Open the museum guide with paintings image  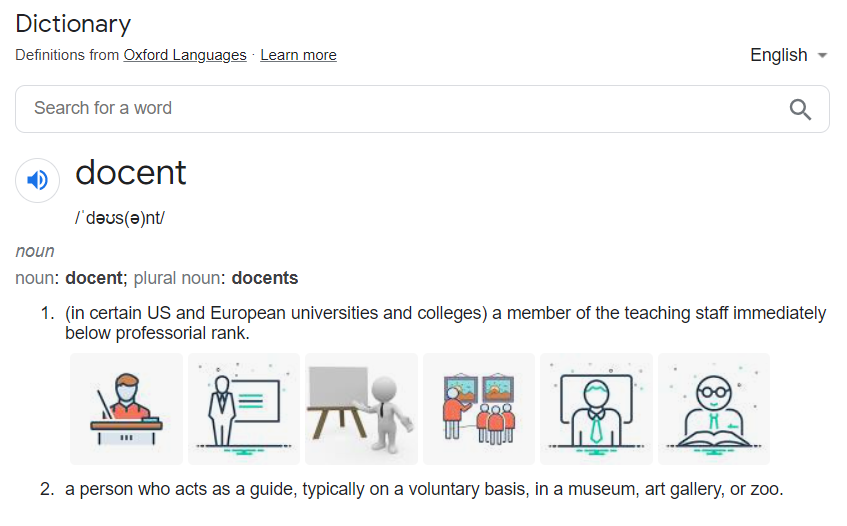479,409
